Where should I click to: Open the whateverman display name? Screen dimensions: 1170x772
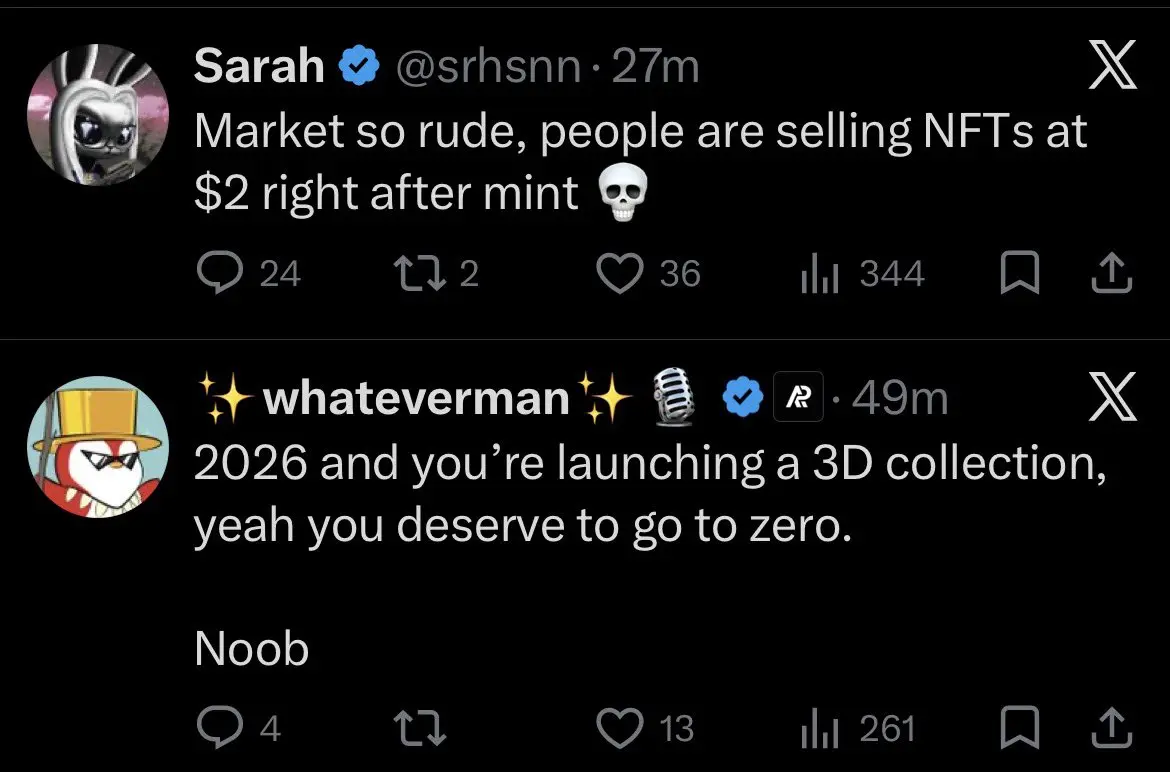click(x=415, y=399)
